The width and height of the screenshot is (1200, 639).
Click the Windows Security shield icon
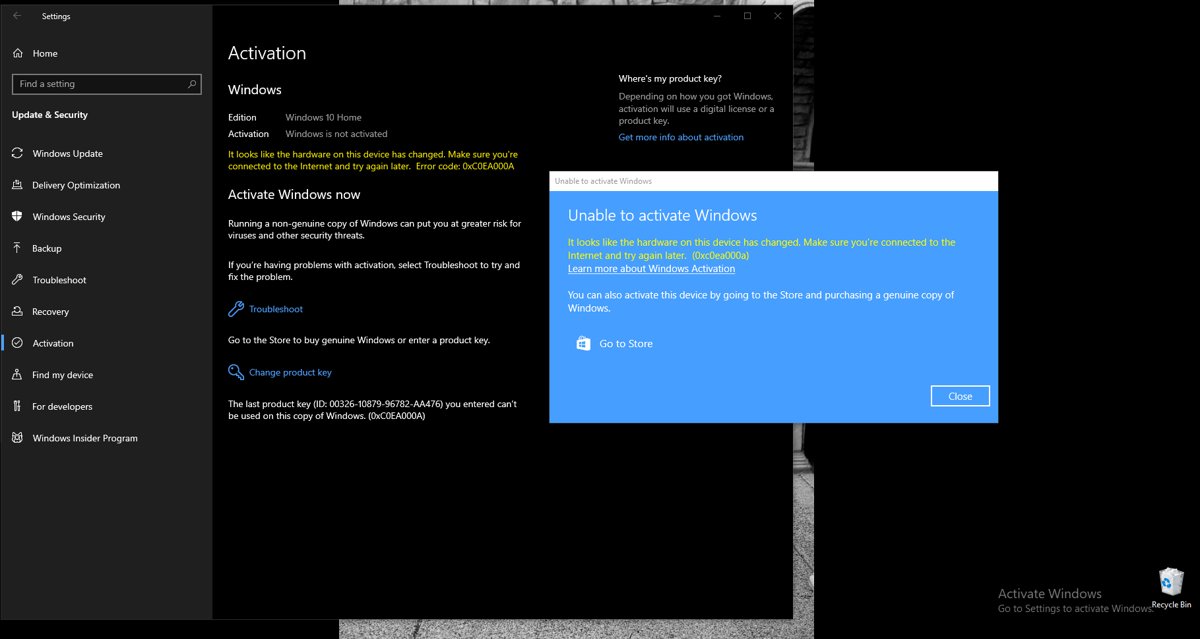[x=17, y=216]
